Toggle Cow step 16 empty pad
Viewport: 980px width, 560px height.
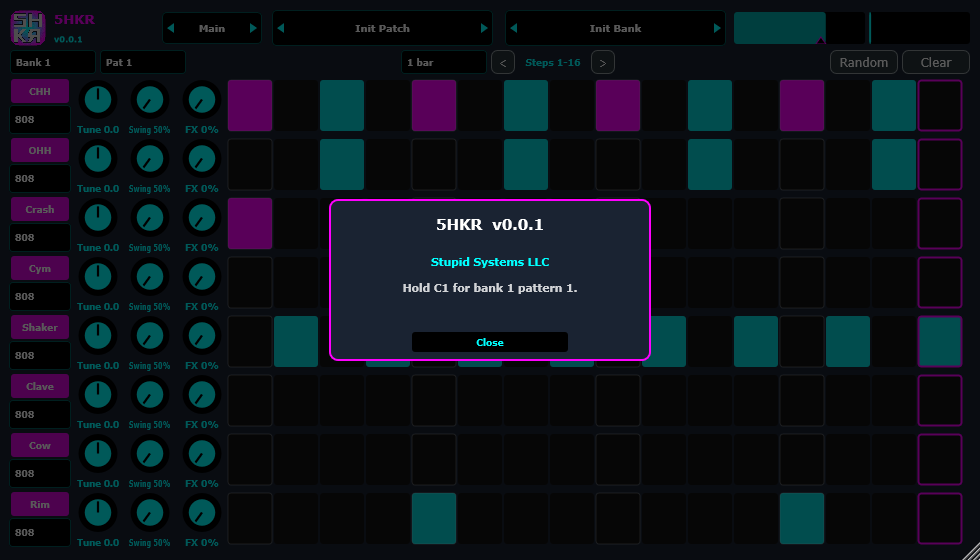[x=940, y=459]
